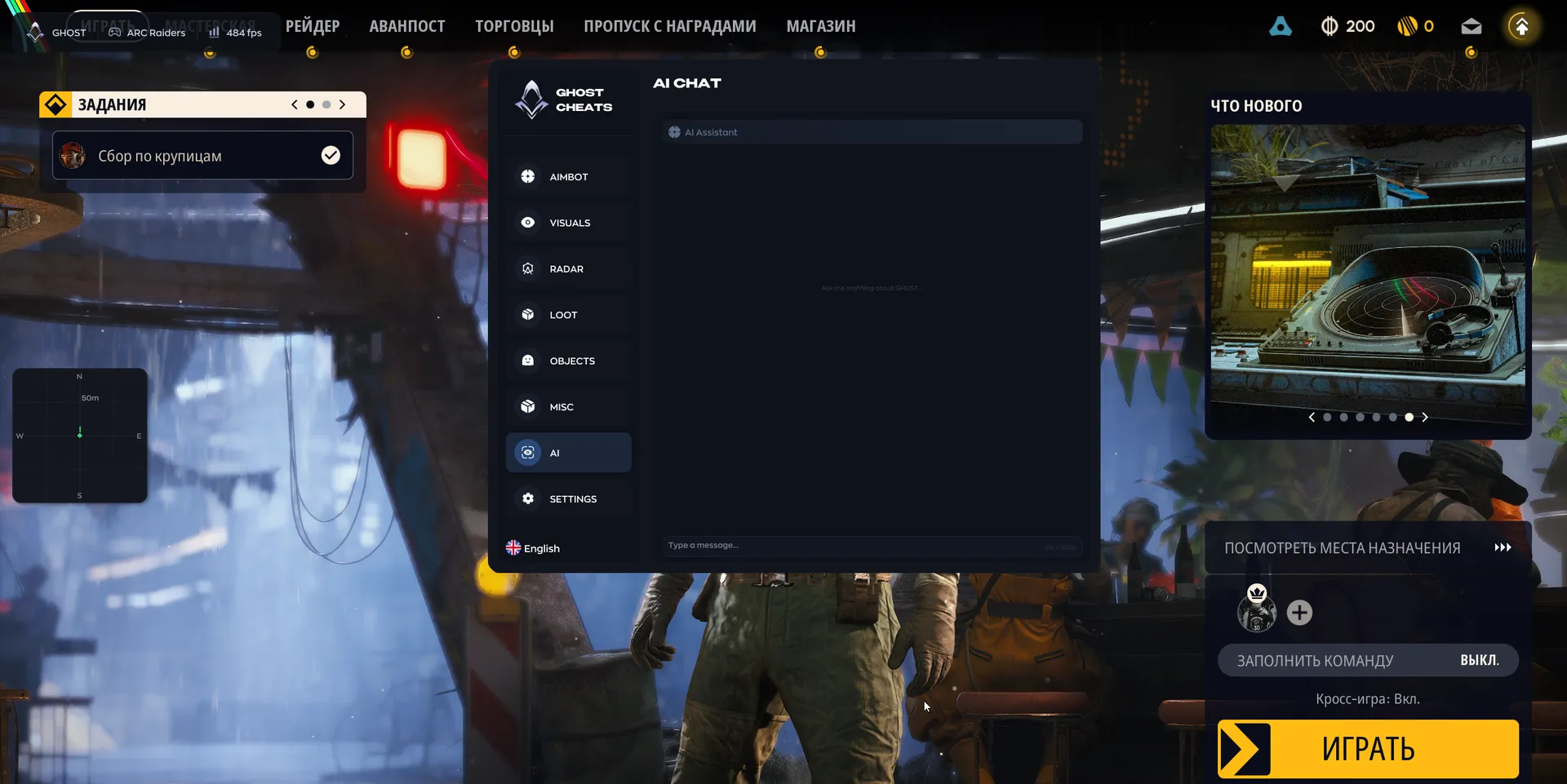Open the mailbox envelope icon
Image resolution: width=1567 pixels, height=784 pixels.
(1472, 26)
